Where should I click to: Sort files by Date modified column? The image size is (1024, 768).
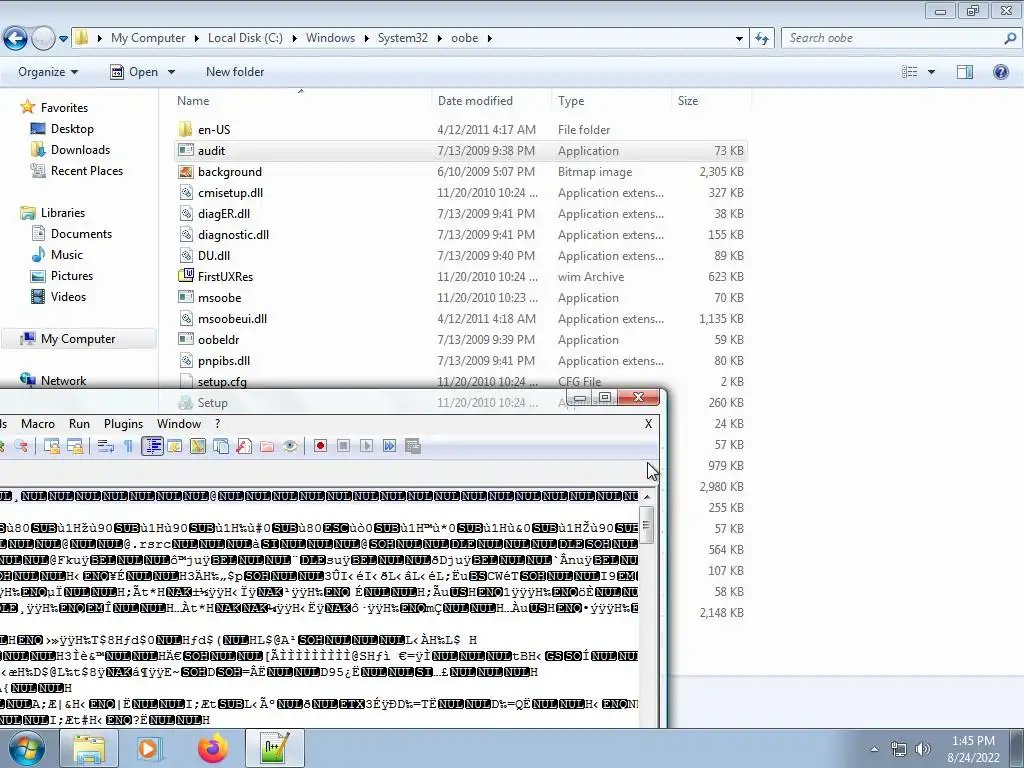pyautogui.click(x=491, y=101)
